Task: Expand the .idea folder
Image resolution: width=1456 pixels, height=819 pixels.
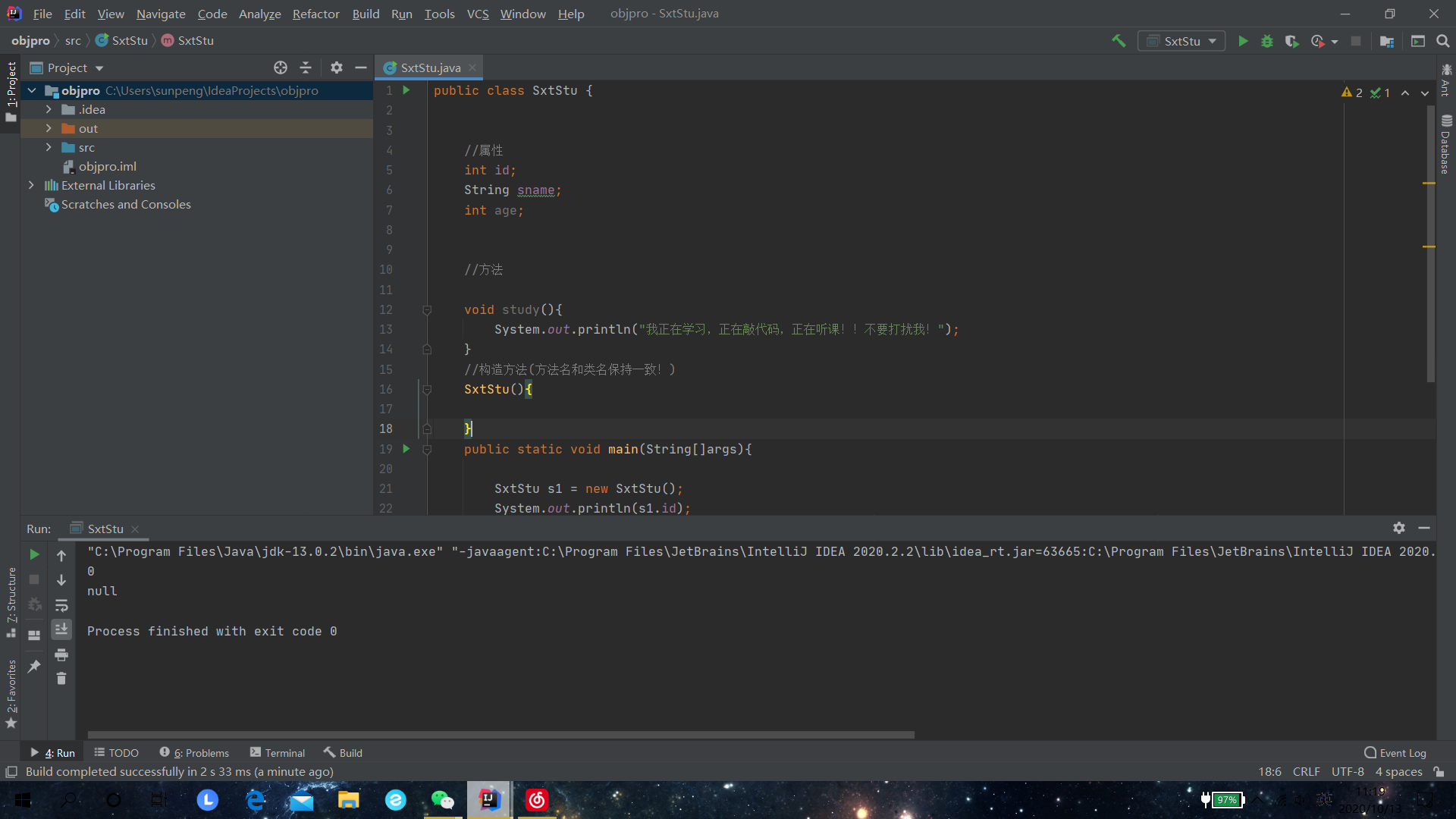Action: tap(49, 109)
